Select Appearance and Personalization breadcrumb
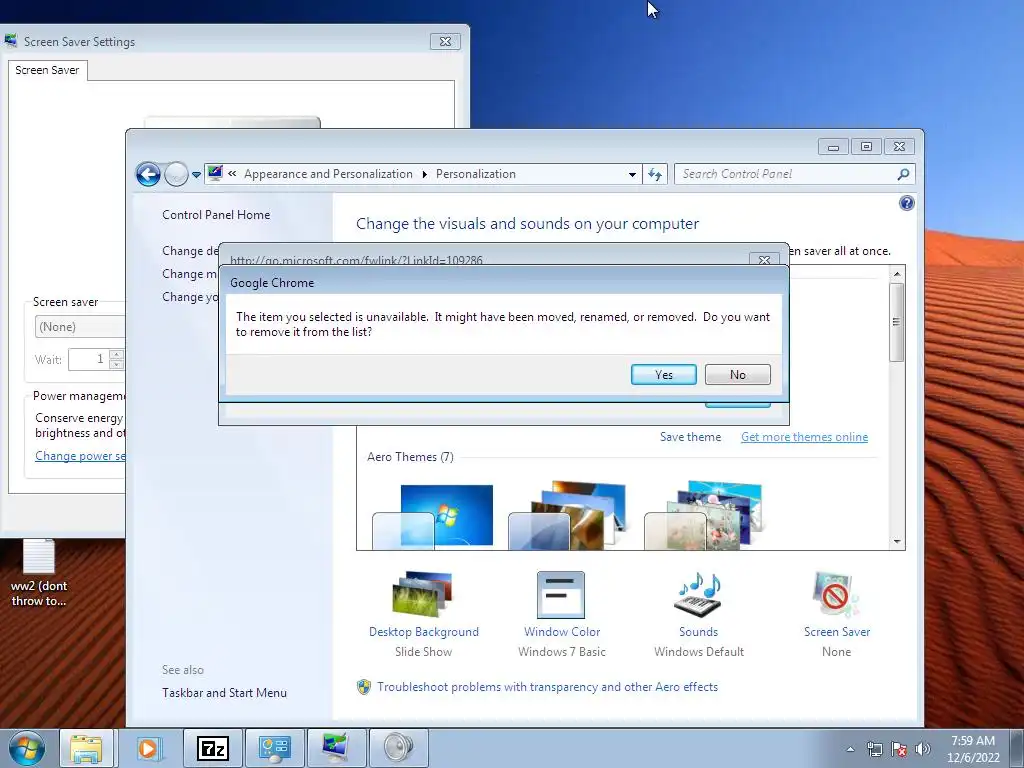Viewport: 1024px width, 768px height. click(328, 174)
